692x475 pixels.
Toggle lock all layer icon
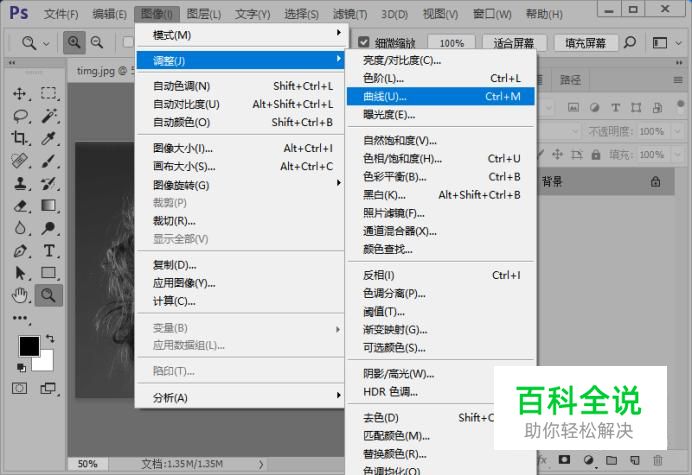coord(596,155)
